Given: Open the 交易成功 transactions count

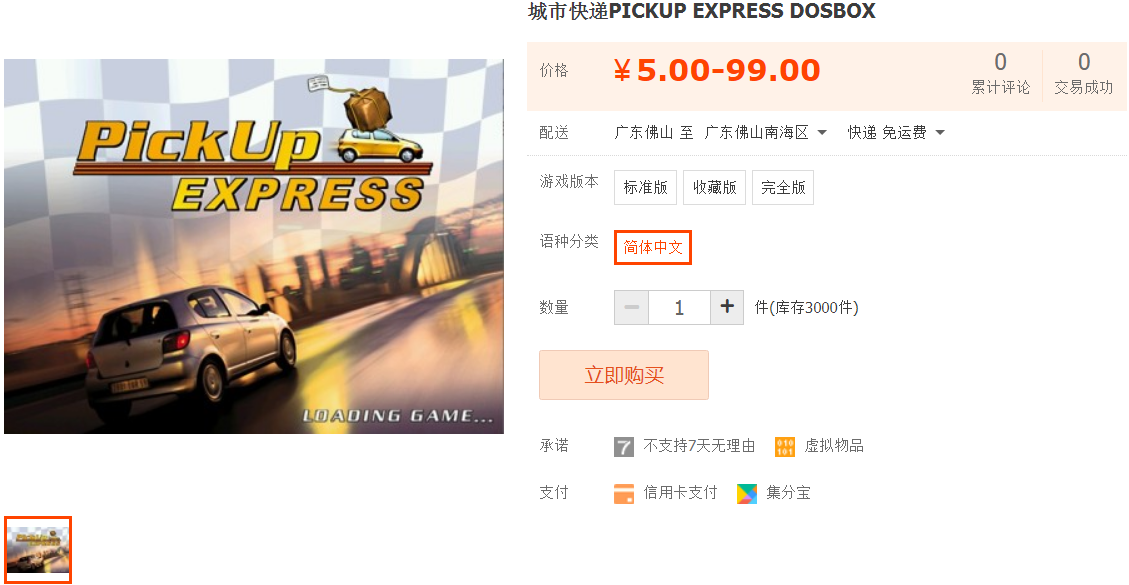Looking at the screenshot, I should pyautogui.click(x=1084, y=73).
